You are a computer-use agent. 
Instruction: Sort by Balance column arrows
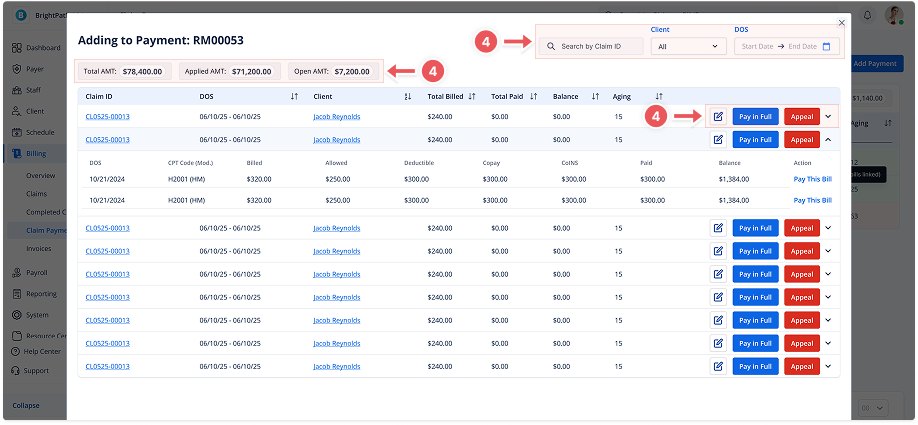pos(595,96)
